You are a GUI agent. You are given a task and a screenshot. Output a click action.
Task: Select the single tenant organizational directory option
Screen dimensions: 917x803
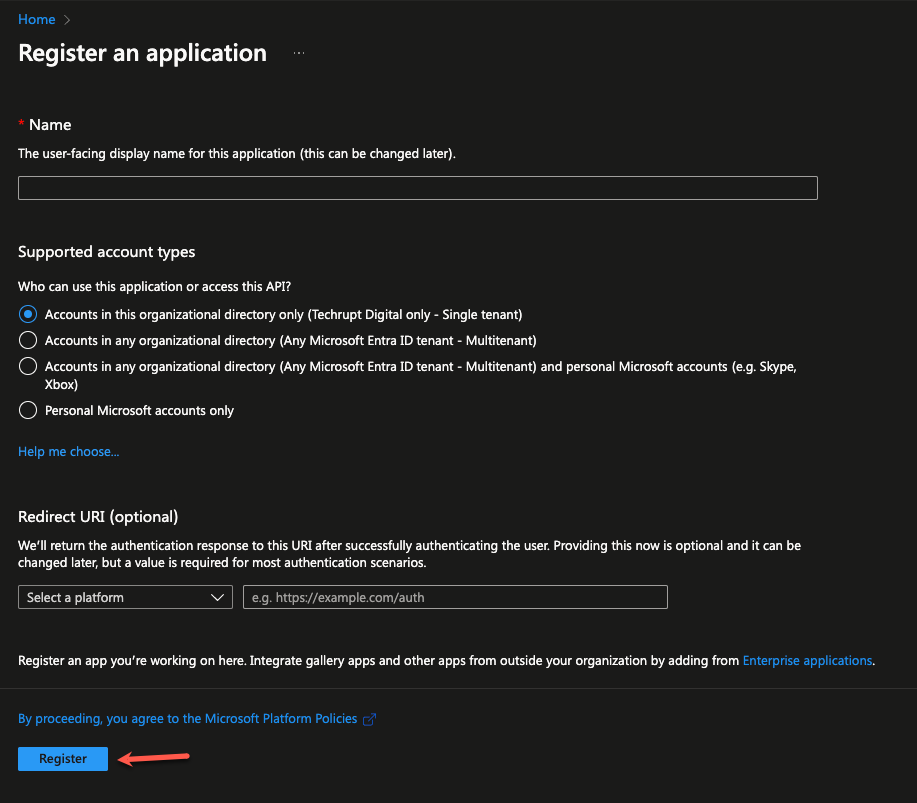click(x=28, y=314)
